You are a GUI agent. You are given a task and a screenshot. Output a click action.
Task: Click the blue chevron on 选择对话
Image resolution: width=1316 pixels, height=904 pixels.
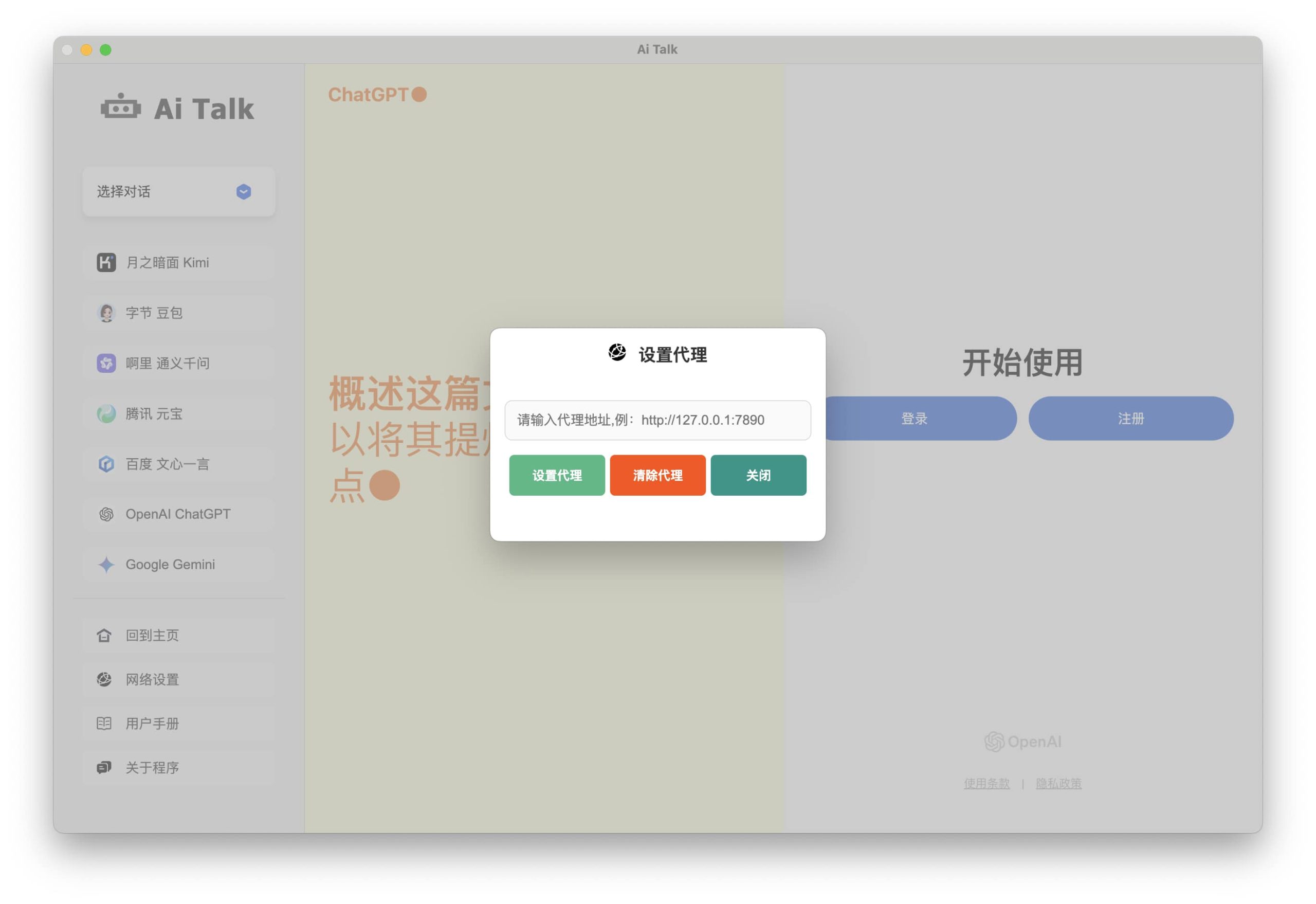coord(244,191)
